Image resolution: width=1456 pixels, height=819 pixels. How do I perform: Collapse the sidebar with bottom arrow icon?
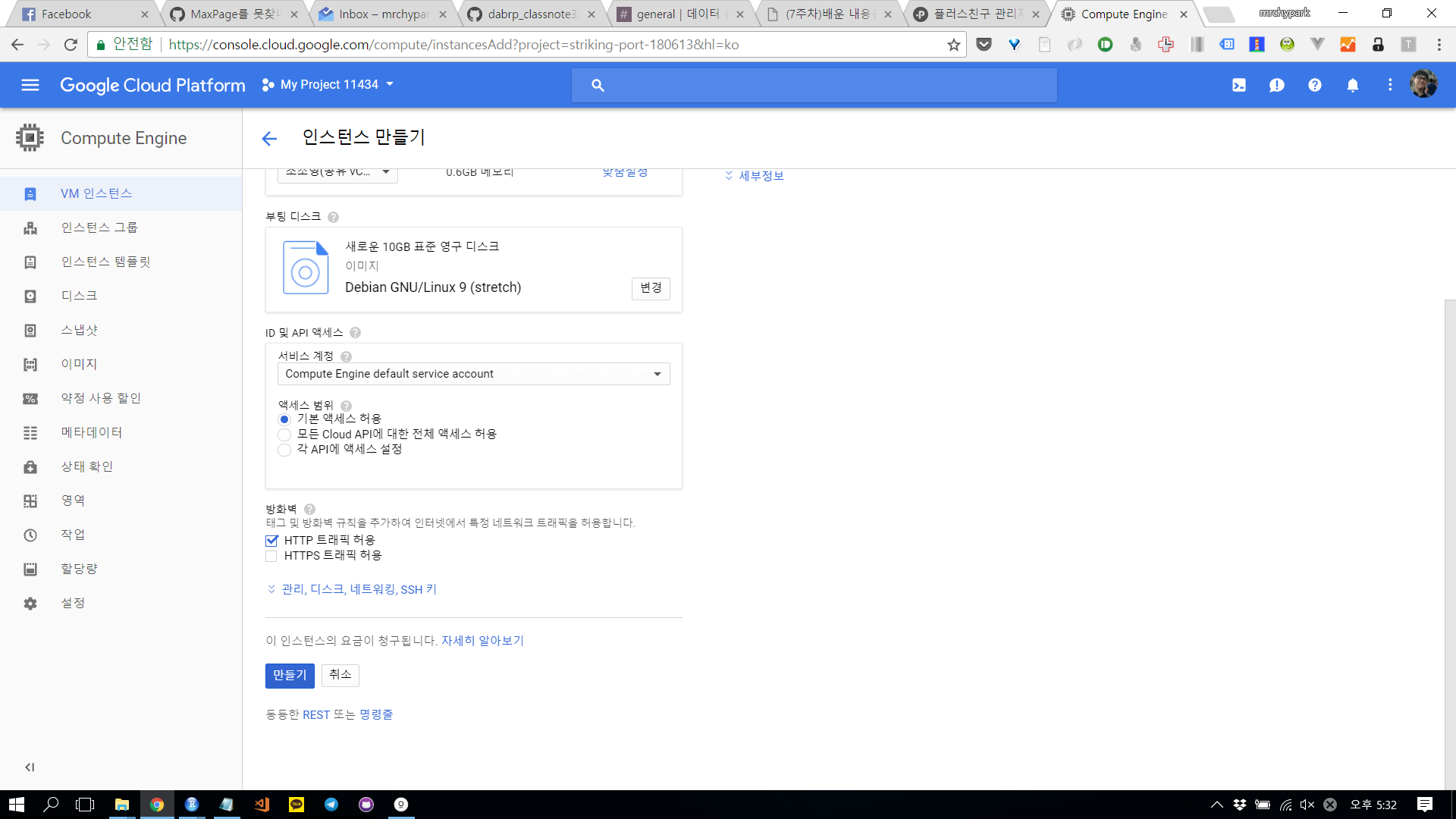pos(30,767)
